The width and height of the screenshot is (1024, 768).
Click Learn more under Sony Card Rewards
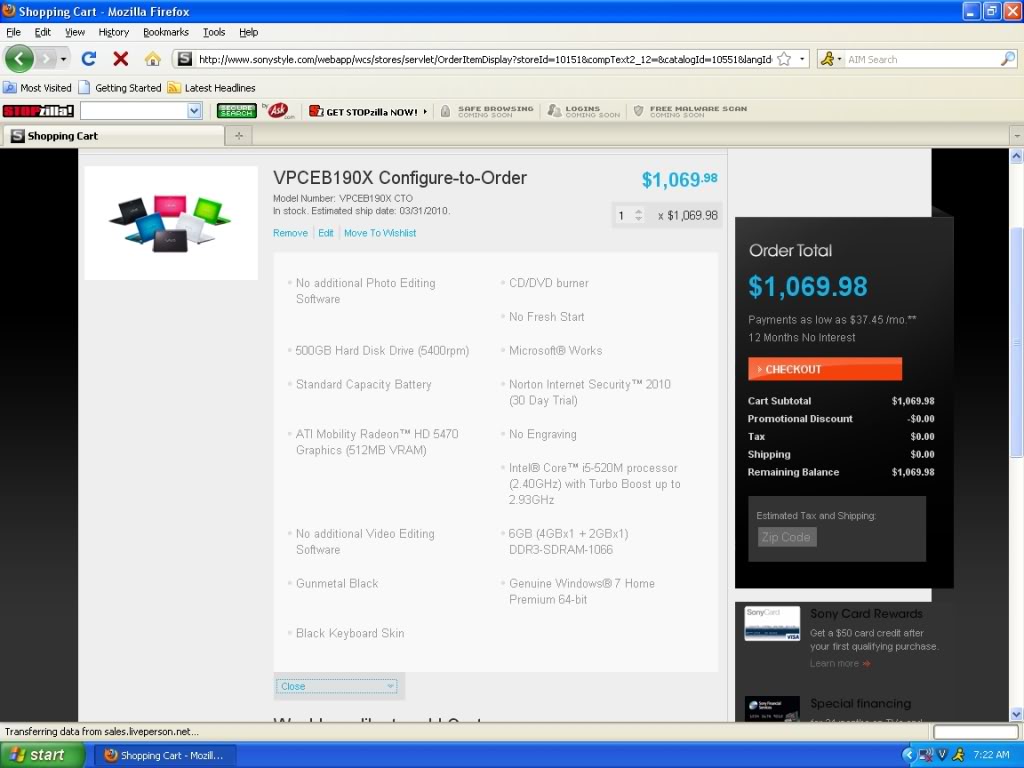(840, 664)
